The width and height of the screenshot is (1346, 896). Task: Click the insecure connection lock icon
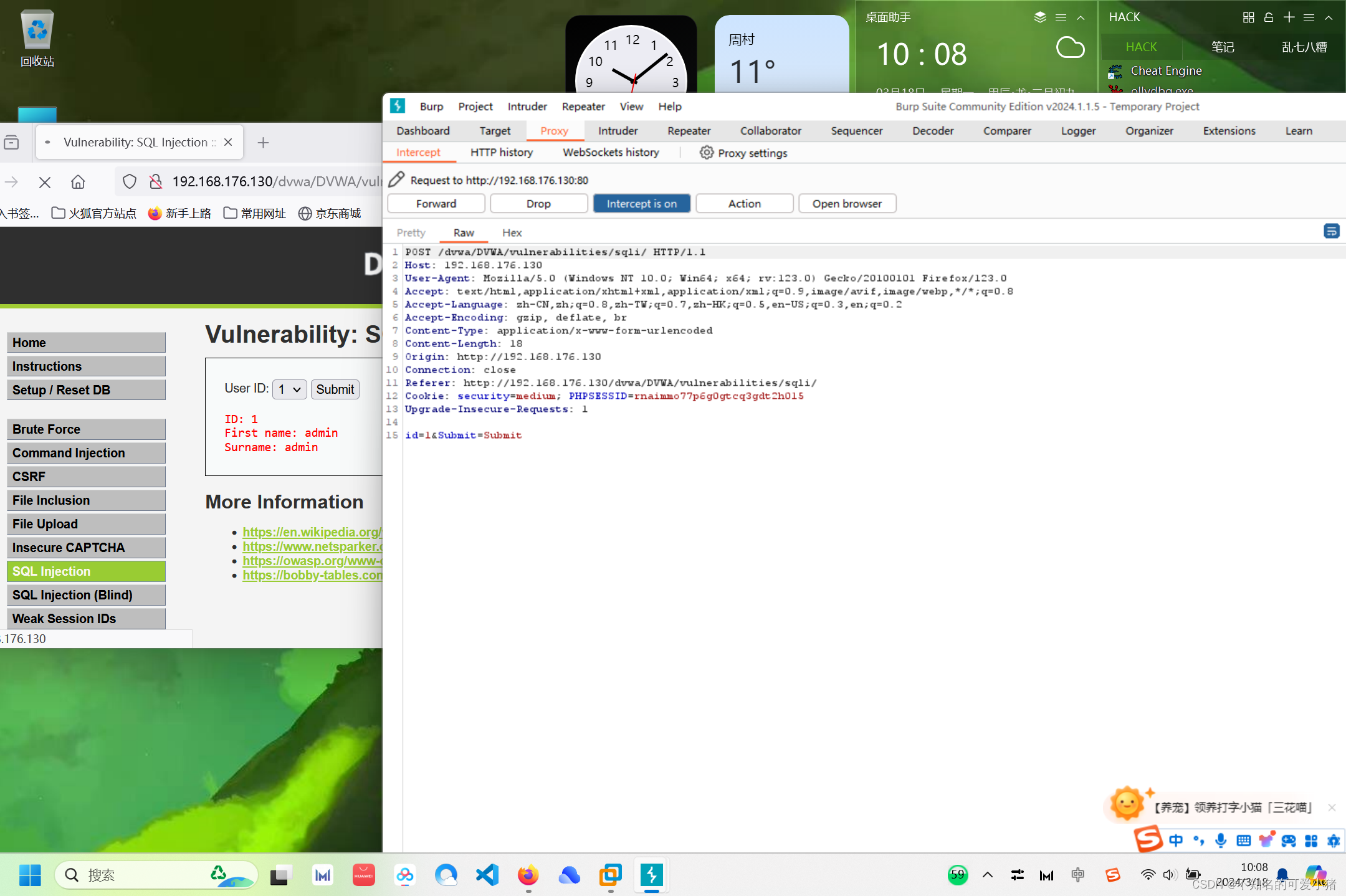(x=155, y=181)
